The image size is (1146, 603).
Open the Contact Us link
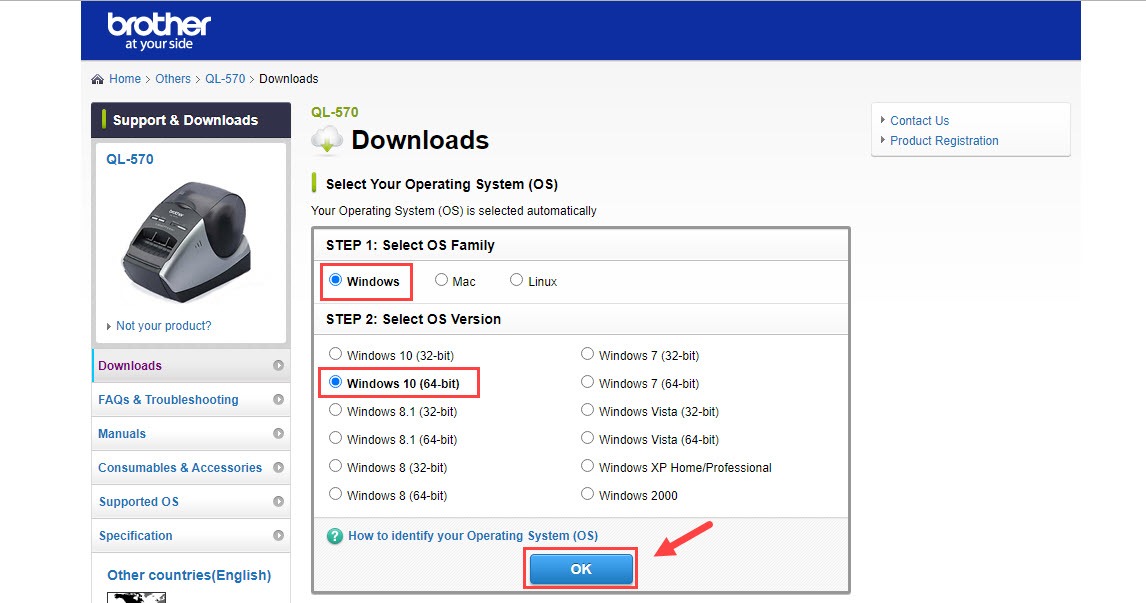[919, 121]
